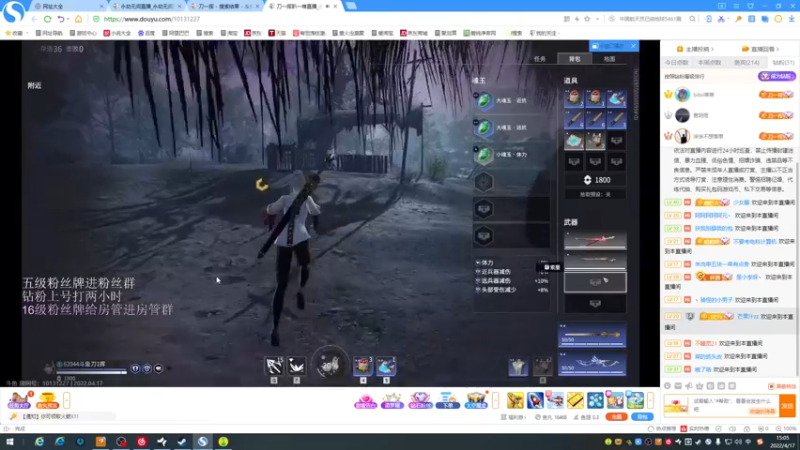Click the taskbar clock 15:05
The width and height of the screenshot is (800, 450).
coord(782,442)
